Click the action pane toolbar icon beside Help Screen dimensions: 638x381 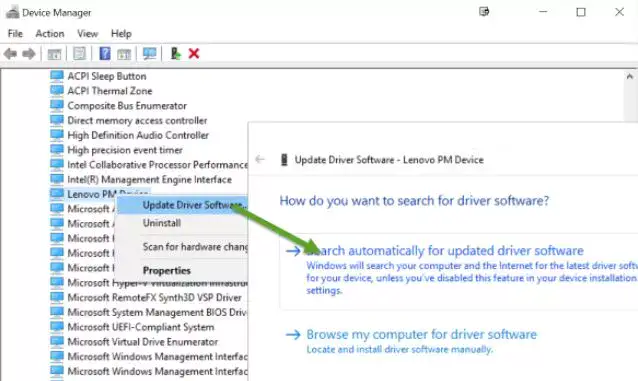[x=124, y=53]
